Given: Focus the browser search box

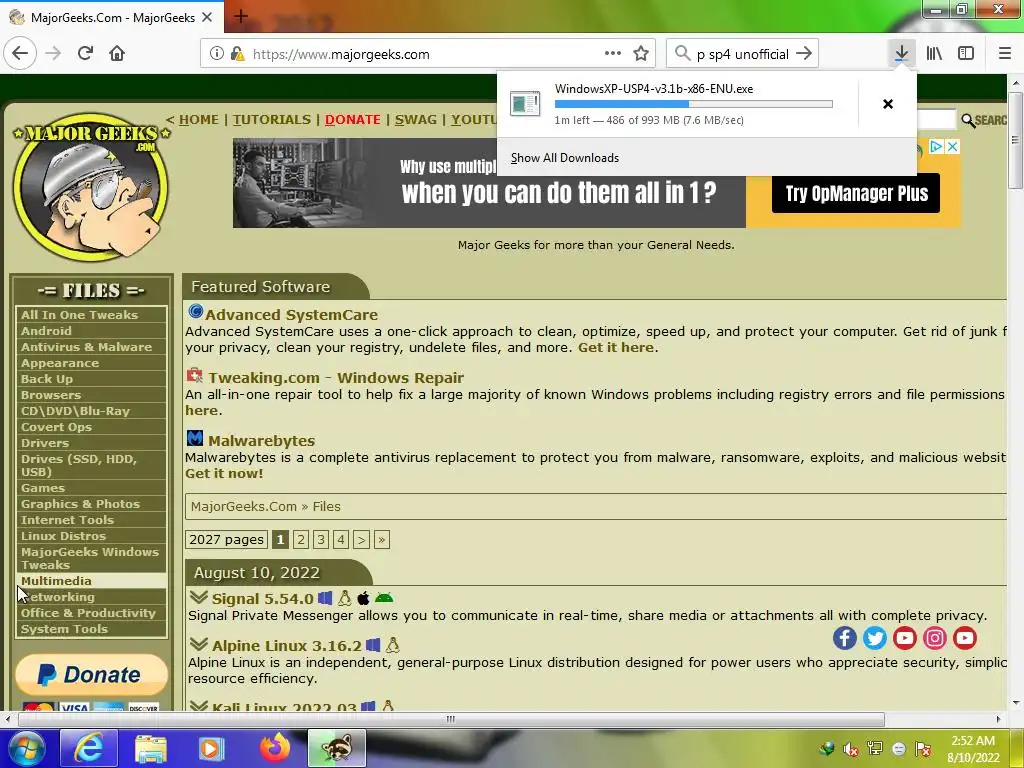Looking at the screenshot, I should [743, 54].
